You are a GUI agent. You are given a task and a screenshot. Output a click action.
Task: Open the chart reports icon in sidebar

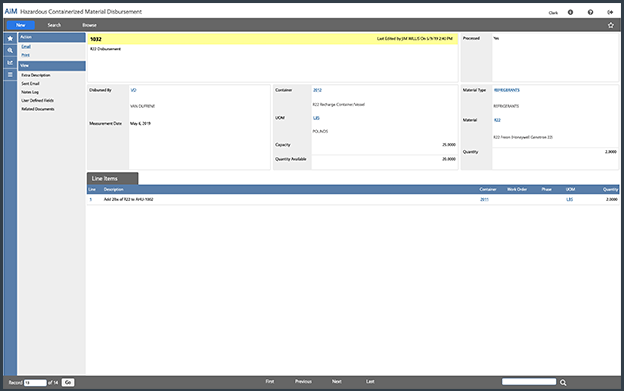pos(10,62)
